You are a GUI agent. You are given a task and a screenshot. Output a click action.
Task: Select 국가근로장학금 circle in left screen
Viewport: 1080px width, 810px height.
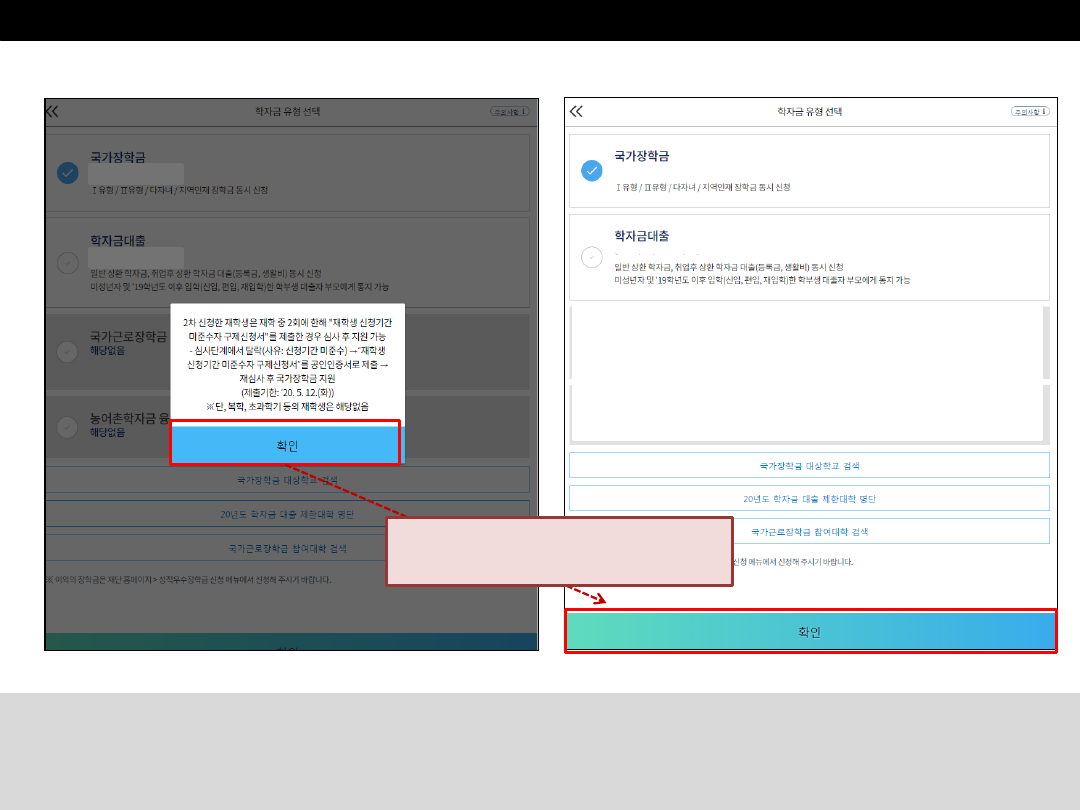click(x=67, y=351)
